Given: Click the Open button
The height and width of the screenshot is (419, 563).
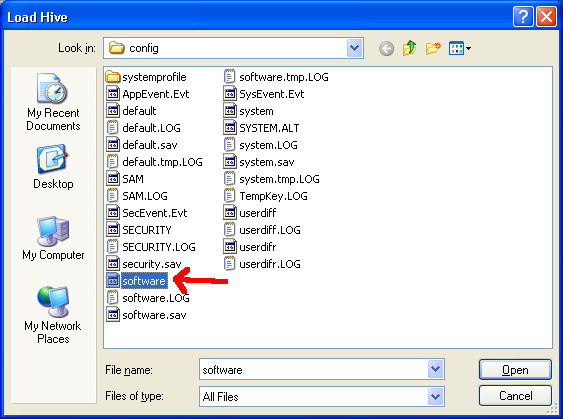Looking at the screenshot, I should (x=515, y=369).
